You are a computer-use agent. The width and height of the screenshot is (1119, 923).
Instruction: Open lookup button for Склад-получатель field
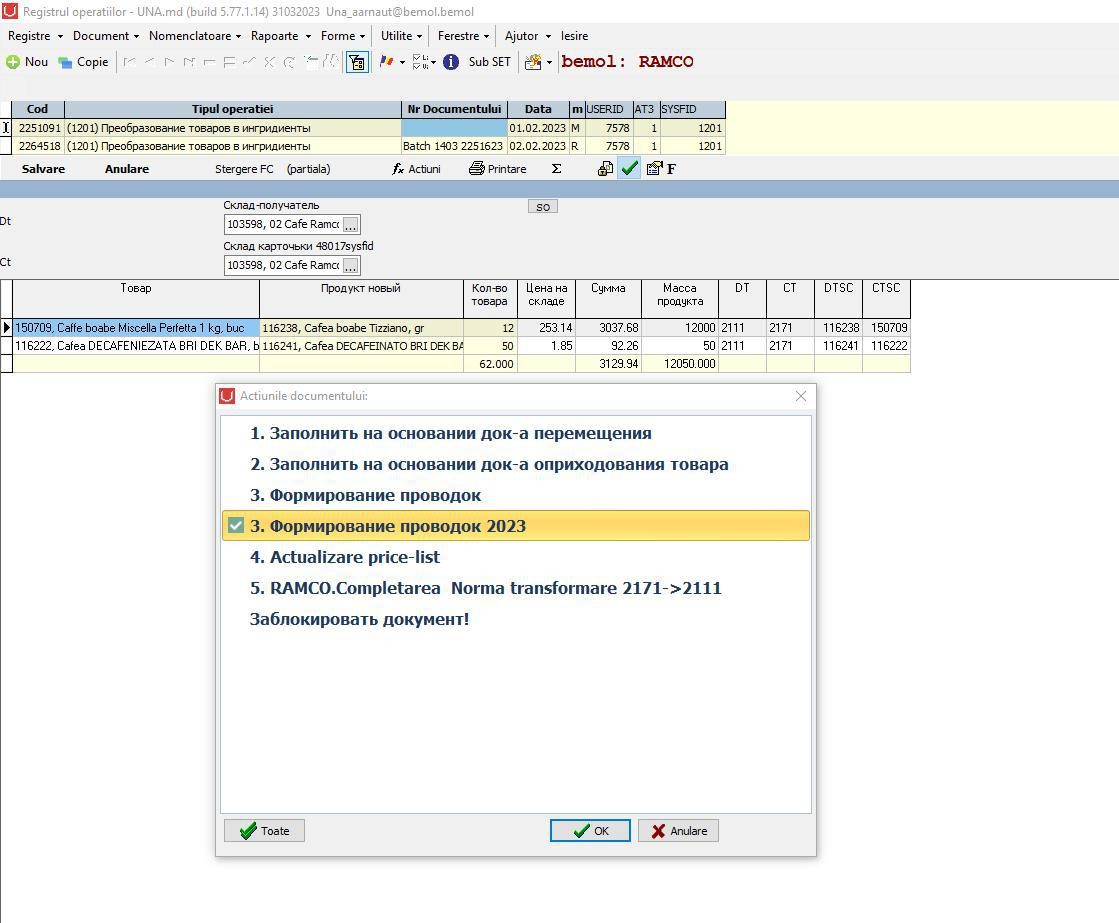click(350, 225)
